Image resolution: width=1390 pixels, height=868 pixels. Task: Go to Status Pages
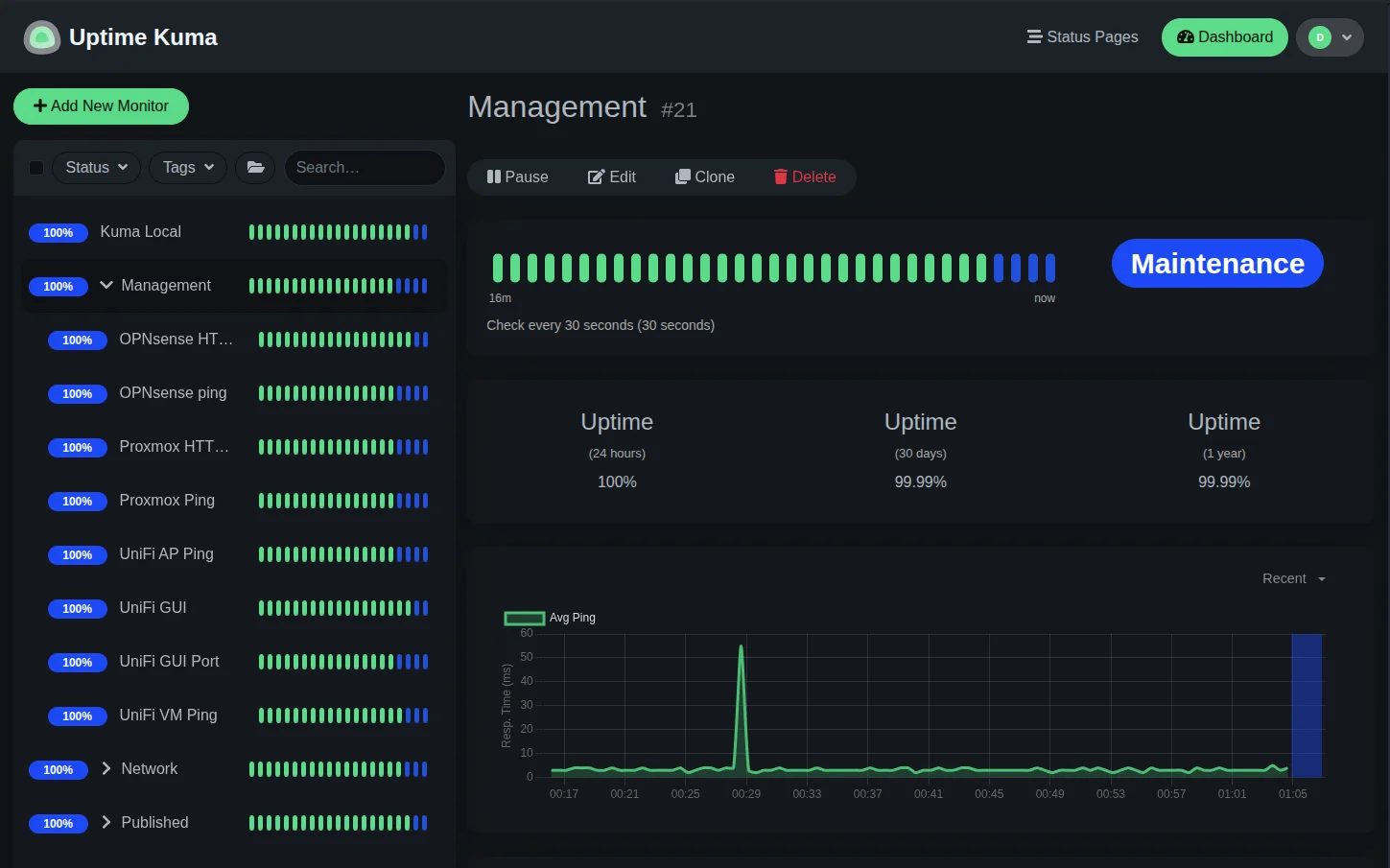pyautogui.click(x=1092, y=36)
